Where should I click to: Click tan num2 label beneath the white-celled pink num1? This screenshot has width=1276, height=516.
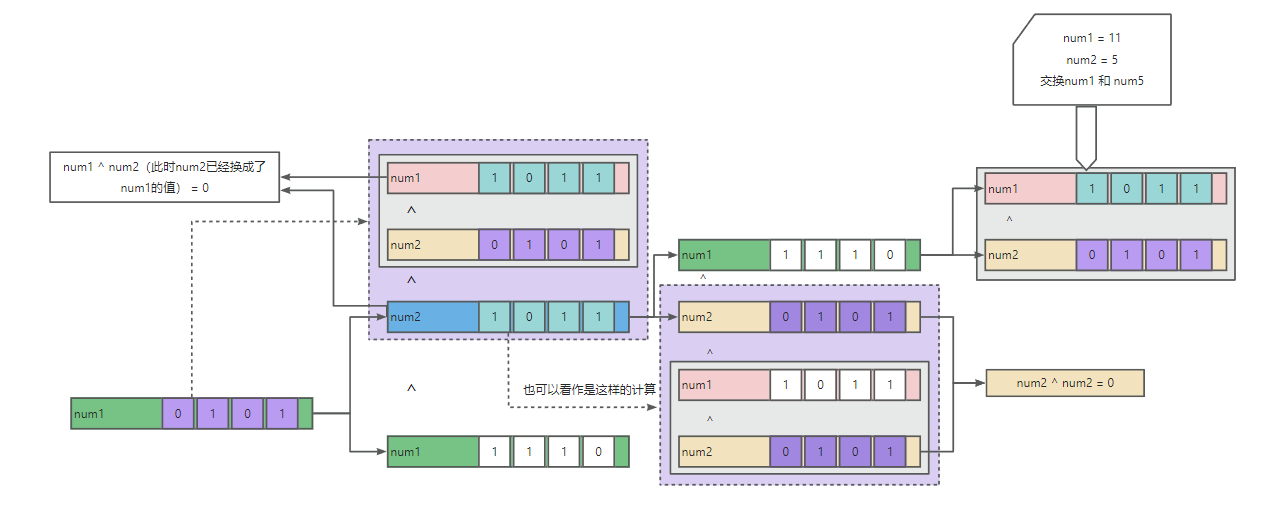pyautogui.click(x=724, y=452)
